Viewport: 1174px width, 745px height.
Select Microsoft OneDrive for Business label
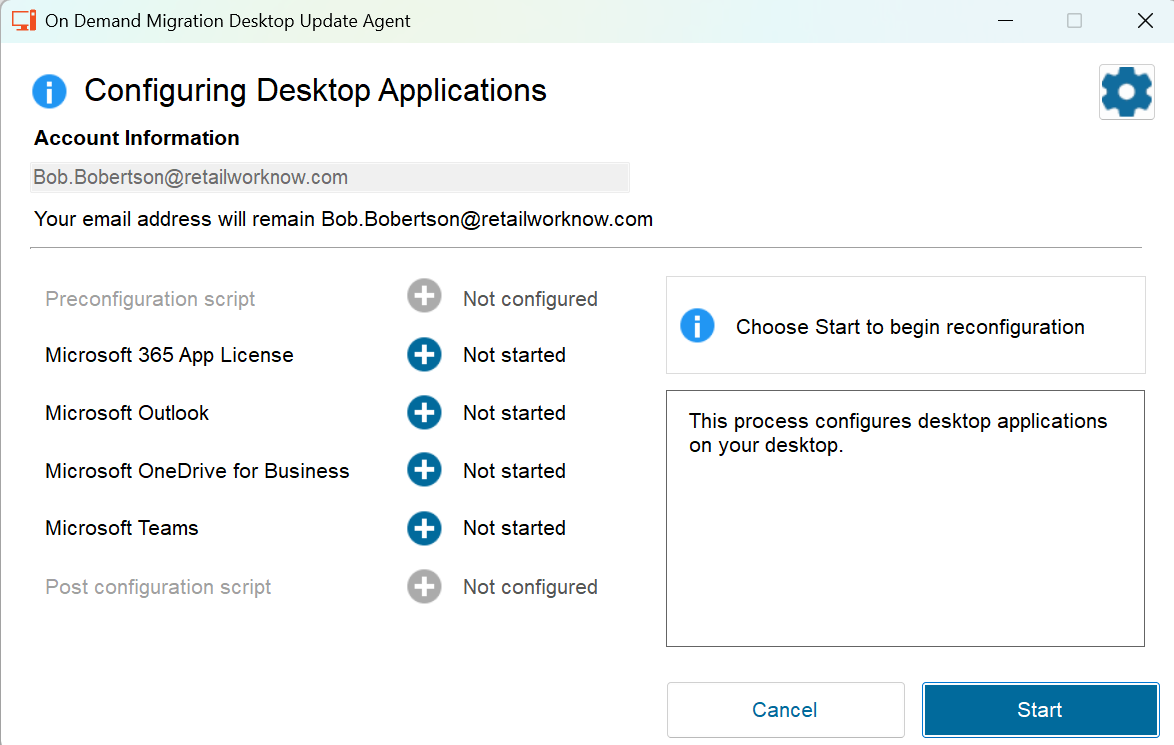[197, 471]
